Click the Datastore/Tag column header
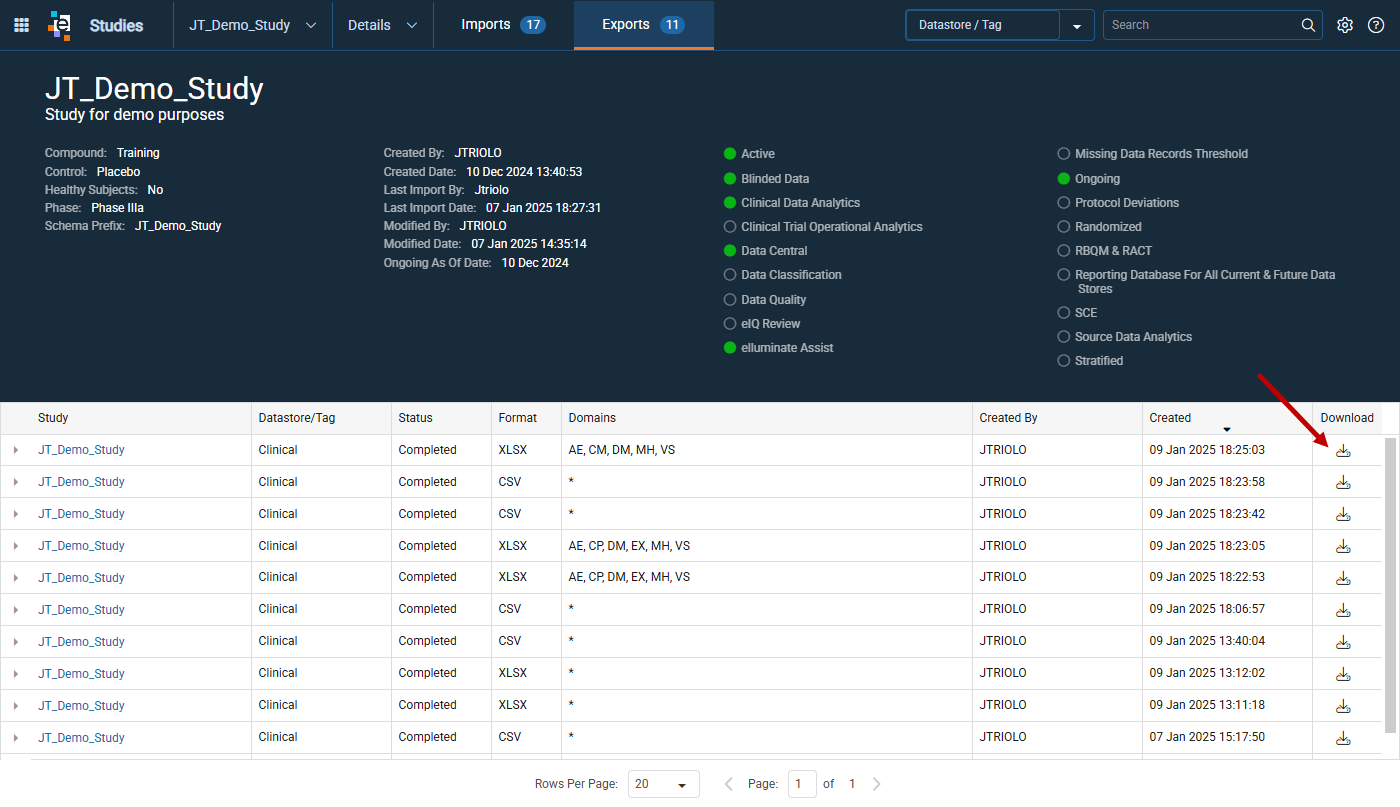The height and width of the screenshot is (807, 1400). point(297,418)
